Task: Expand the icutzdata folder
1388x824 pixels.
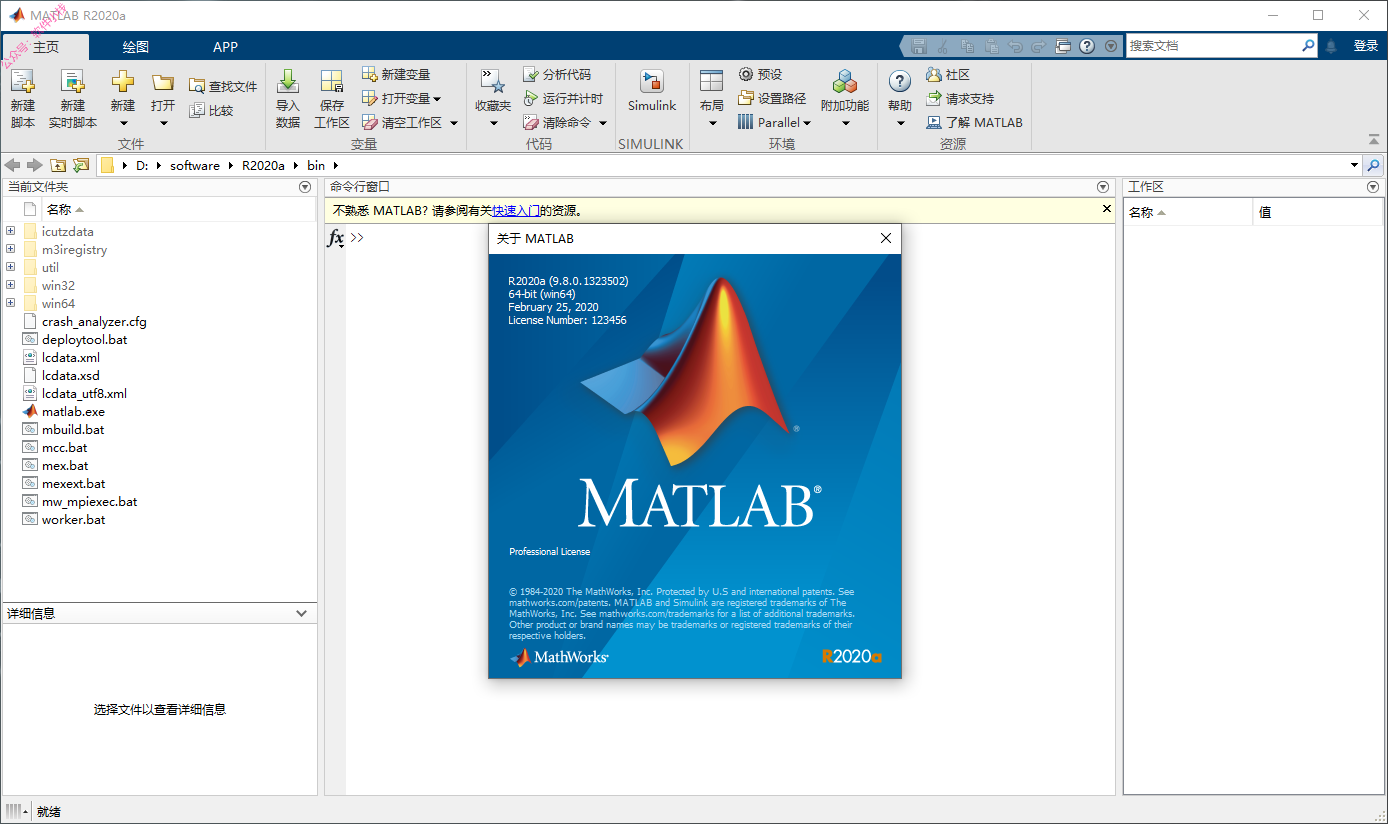Action: point(10,231)
